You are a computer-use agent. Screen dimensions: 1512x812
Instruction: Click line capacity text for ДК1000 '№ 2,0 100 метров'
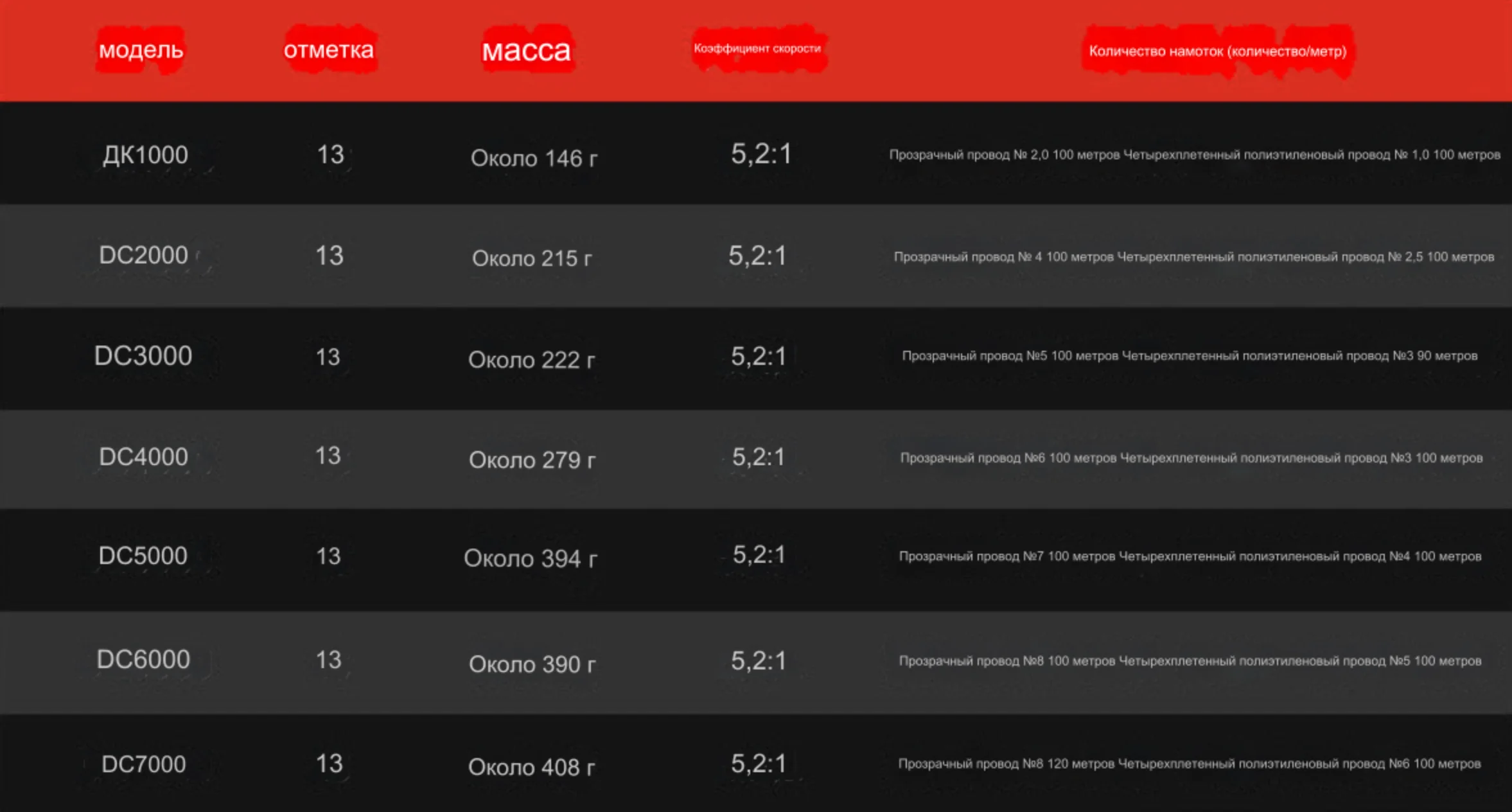click(1066, 155)
